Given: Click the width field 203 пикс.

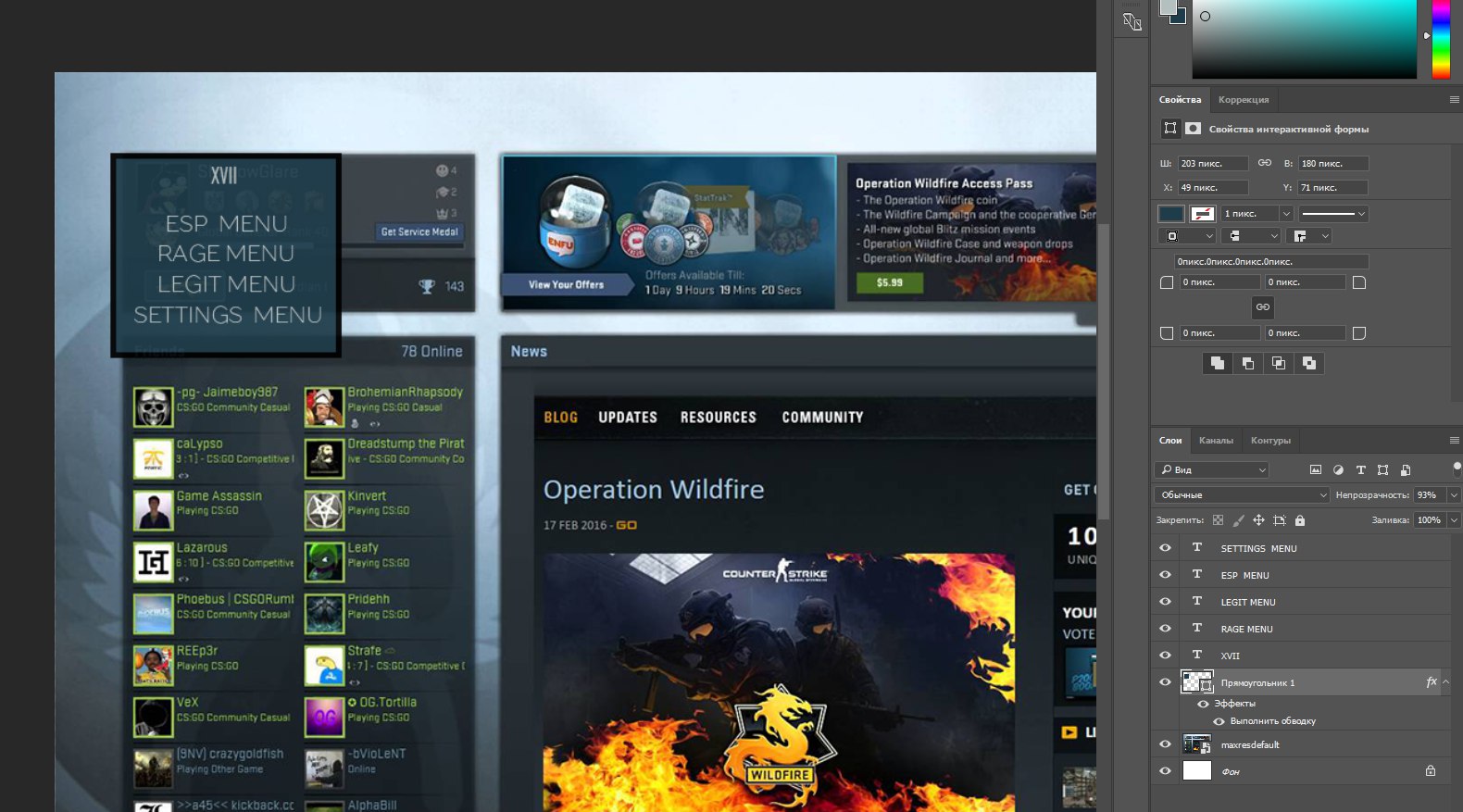Looking at the screenshot, I should click(1213, 163).
